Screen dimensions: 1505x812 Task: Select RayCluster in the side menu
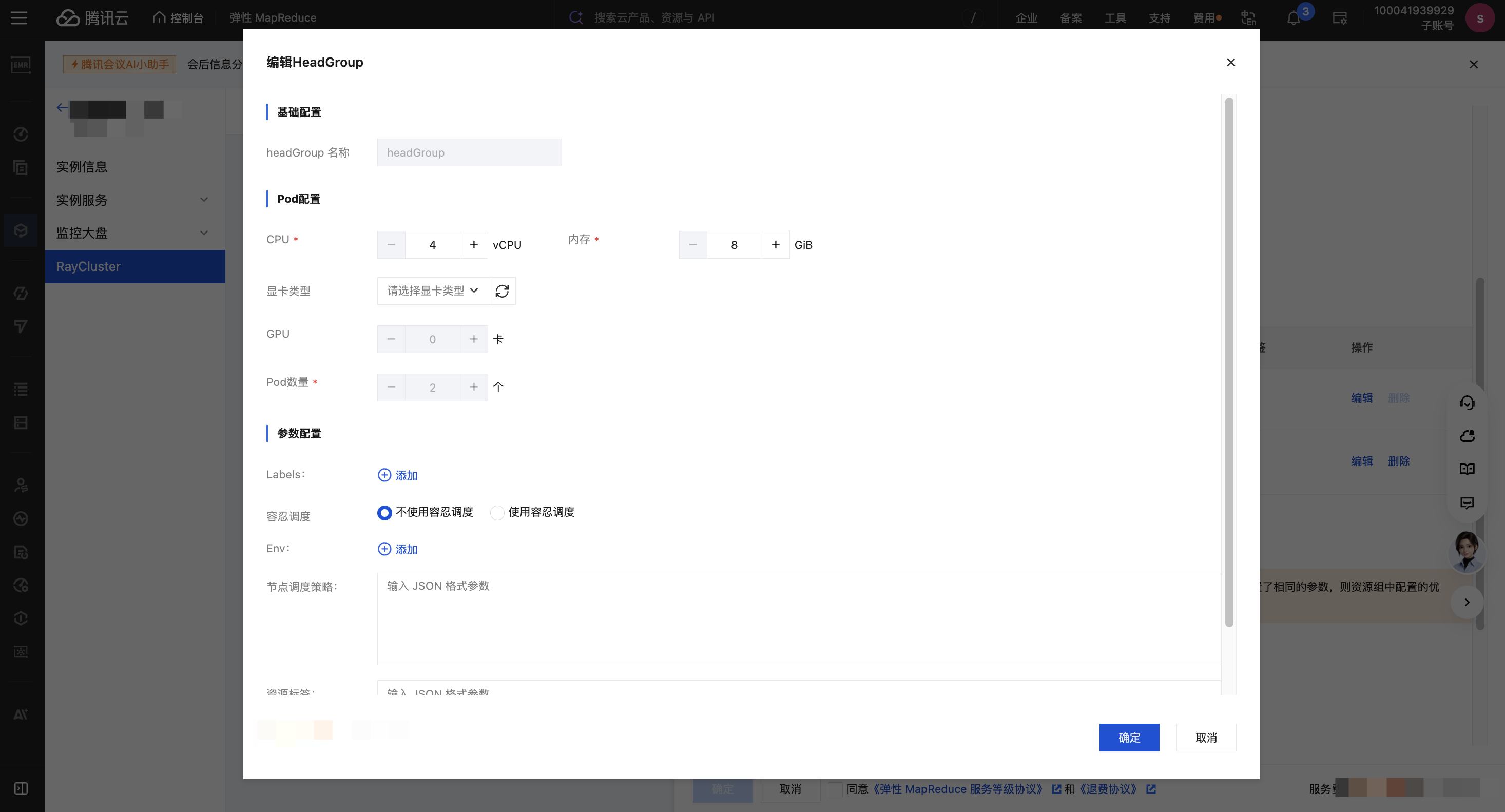pyautogui.click(x=135, y=266)
